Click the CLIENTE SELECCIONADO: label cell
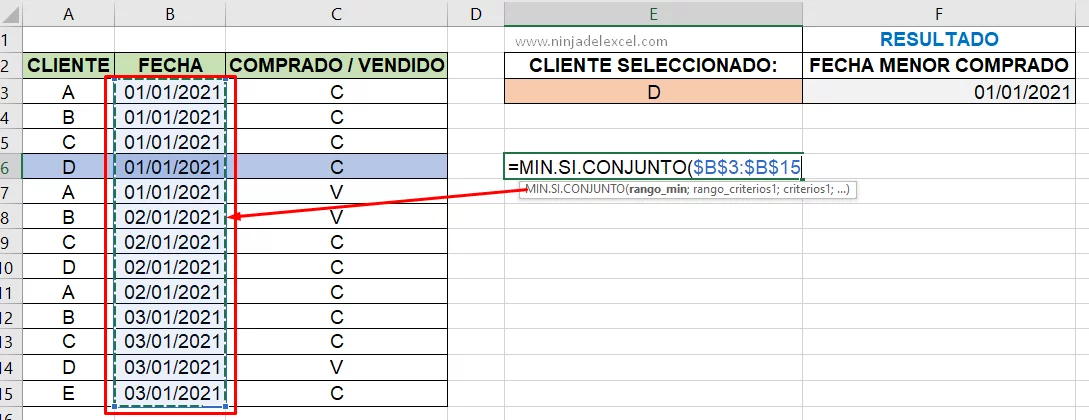The height and width of the screenshot is (420, 1089). (653, 66)
